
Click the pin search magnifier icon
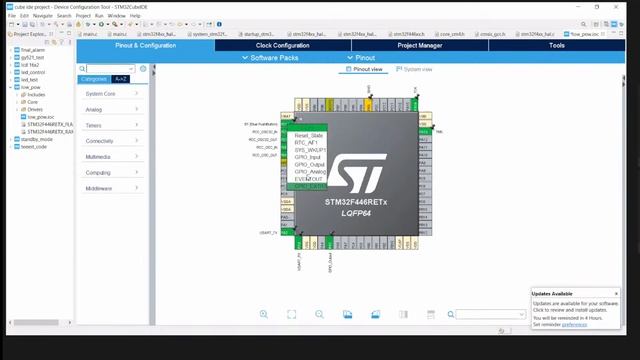[451, 314]
